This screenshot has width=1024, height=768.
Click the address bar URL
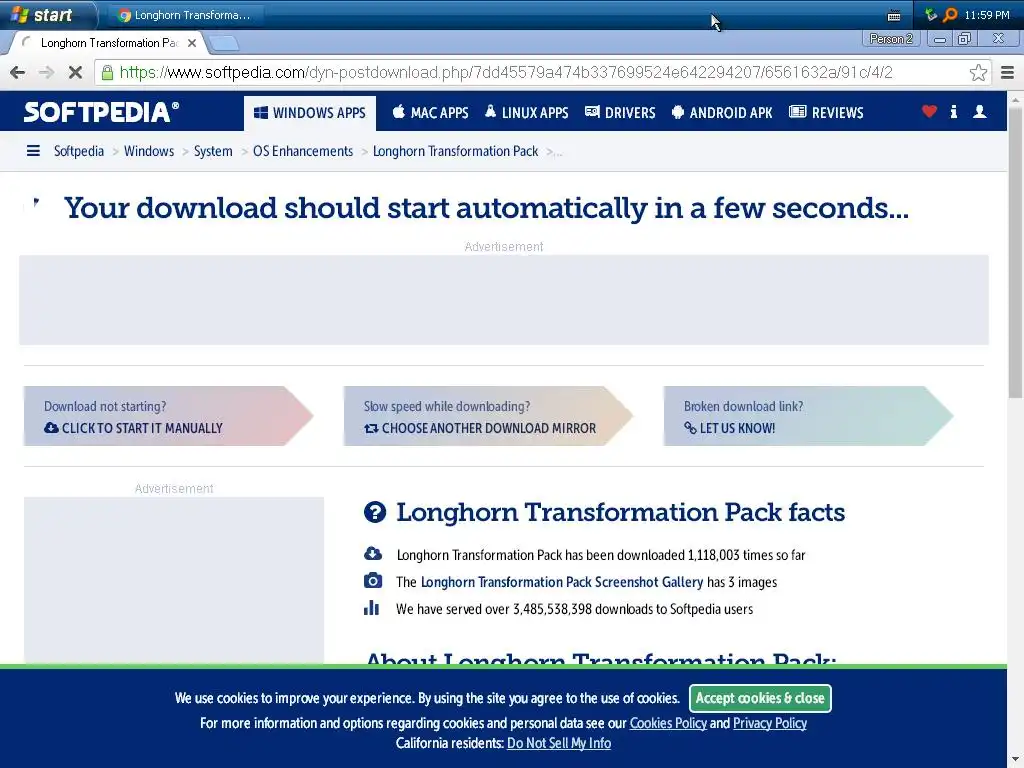pyautogui.click(x=506, y=72)
